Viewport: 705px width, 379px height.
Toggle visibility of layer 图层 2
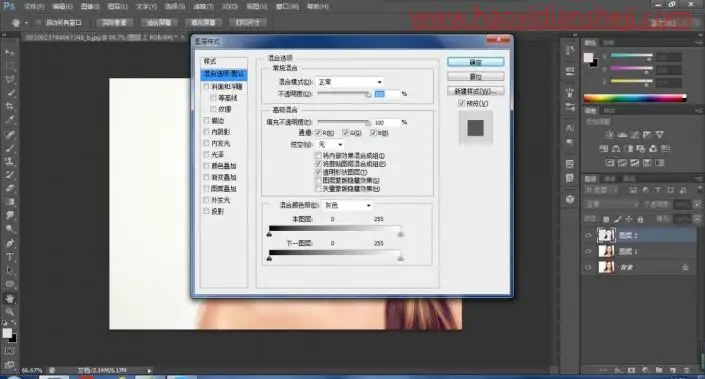[588, 235]
